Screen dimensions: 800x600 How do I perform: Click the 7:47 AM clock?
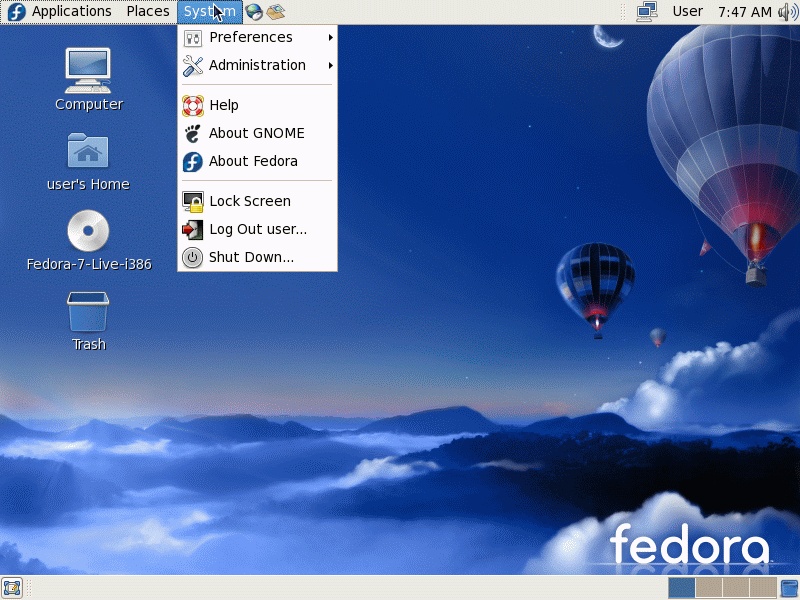pos(744,12)
